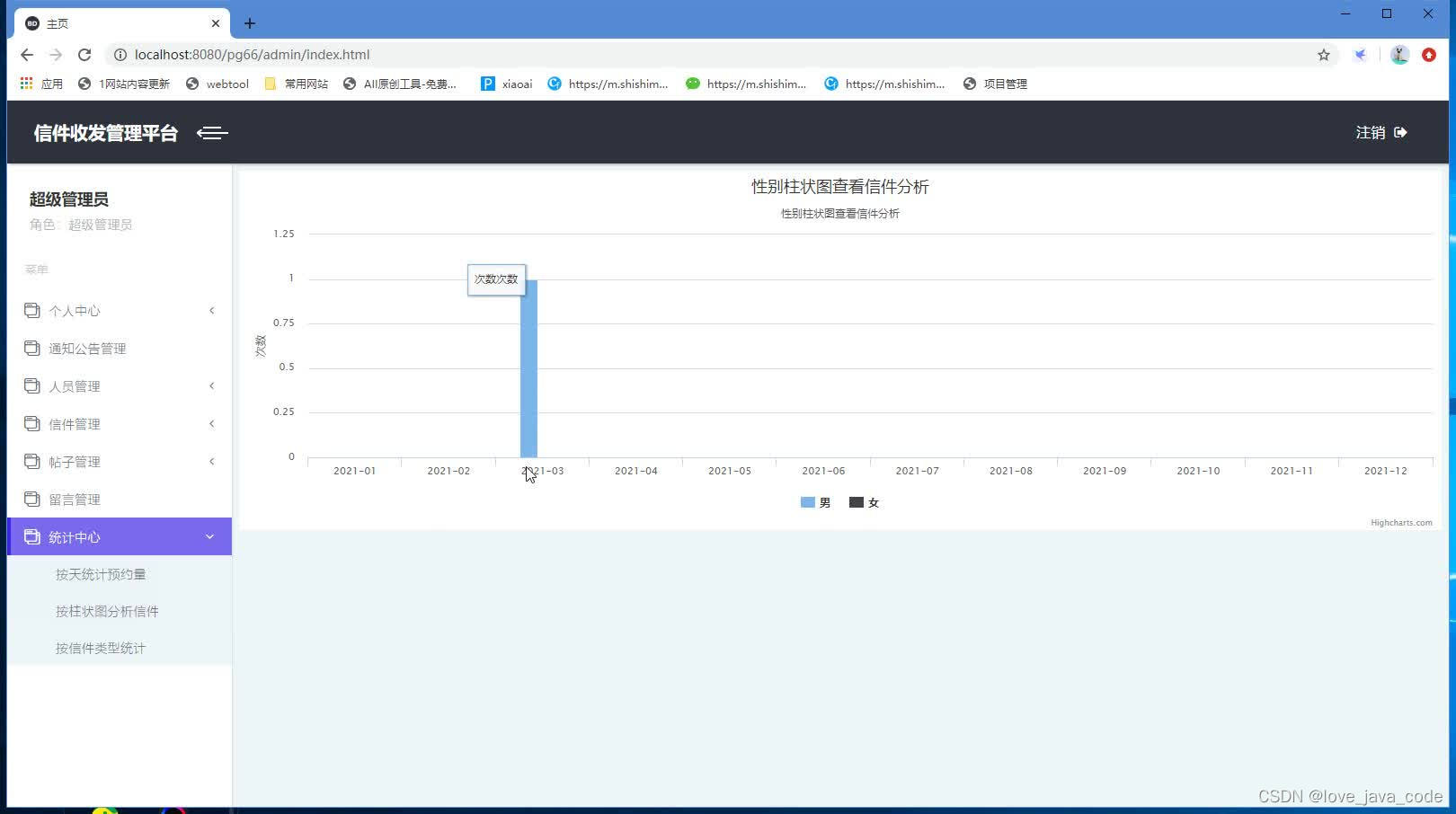The image size is (1456, 814).
Task: Click the logout arrow icon beside 注销
Action: point(1400,132)
